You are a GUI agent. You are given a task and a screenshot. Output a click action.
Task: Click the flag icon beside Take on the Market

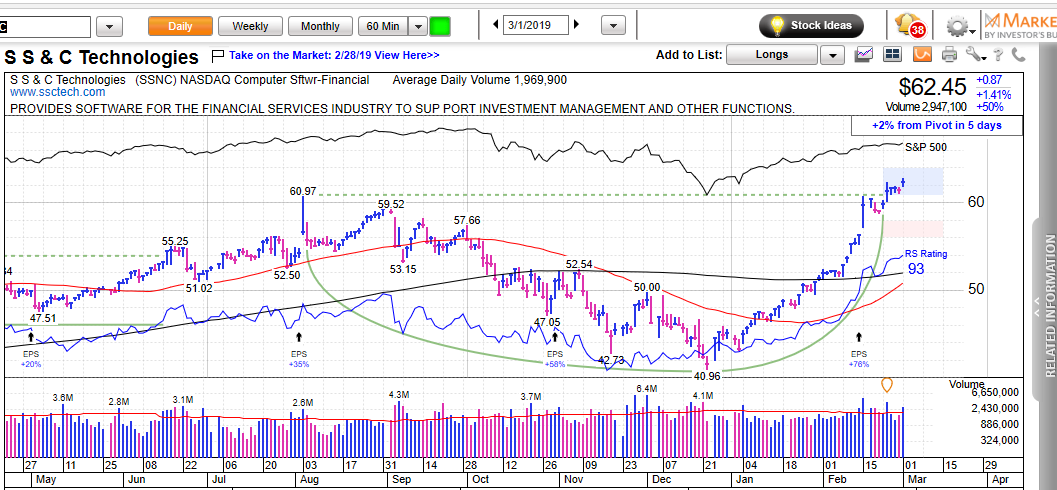218,55
